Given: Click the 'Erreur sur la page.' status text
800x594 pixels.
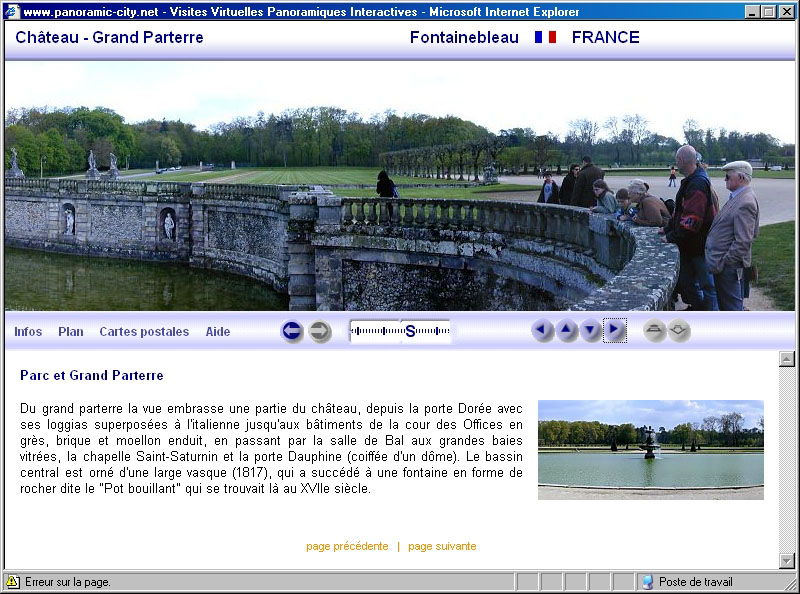Looking at the screenshot, I should tap(68, 582).
